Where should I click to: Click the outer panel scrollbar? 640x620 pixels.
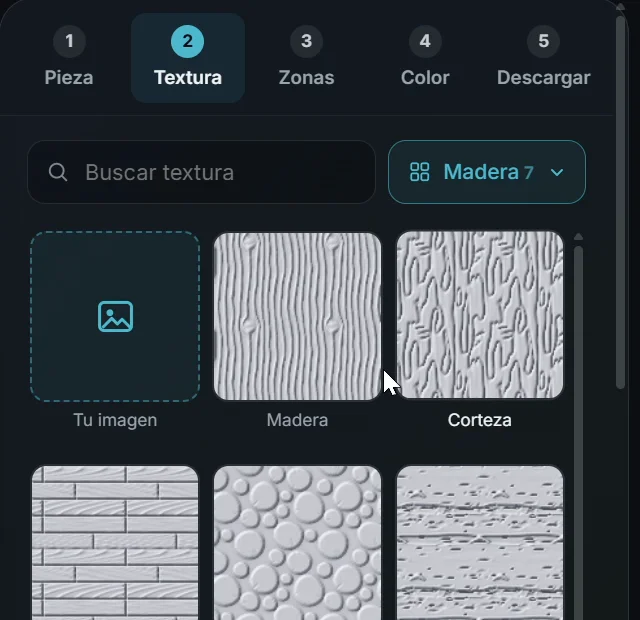(620, 202)
